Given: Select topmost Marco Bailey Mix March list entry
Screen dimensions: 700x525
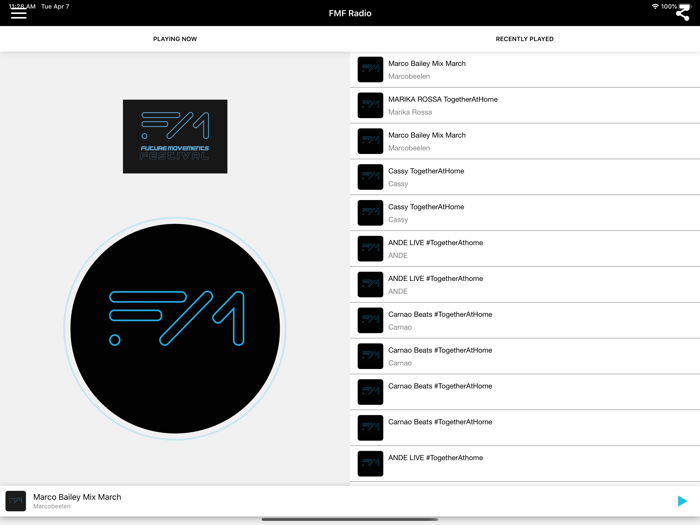Looking at the screenshot, I should [525, 70].
